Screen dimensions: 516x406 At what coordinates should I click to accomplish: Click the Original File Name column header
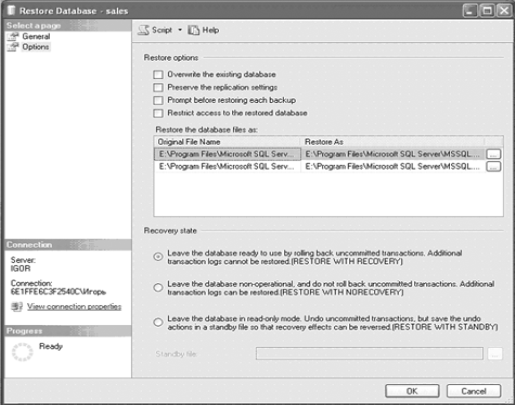click(x=227, y=142)
